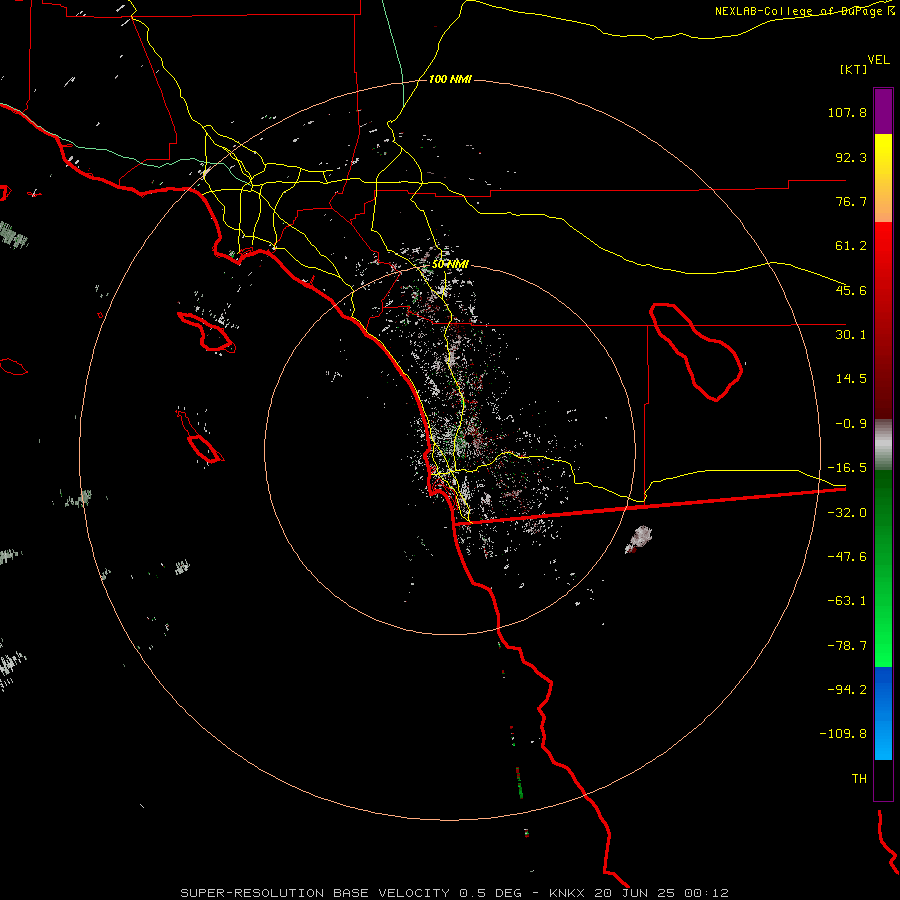The height and width of the screenshot is (900, 900).
Task: Select the -16.5 legend value
Action: 847,468
